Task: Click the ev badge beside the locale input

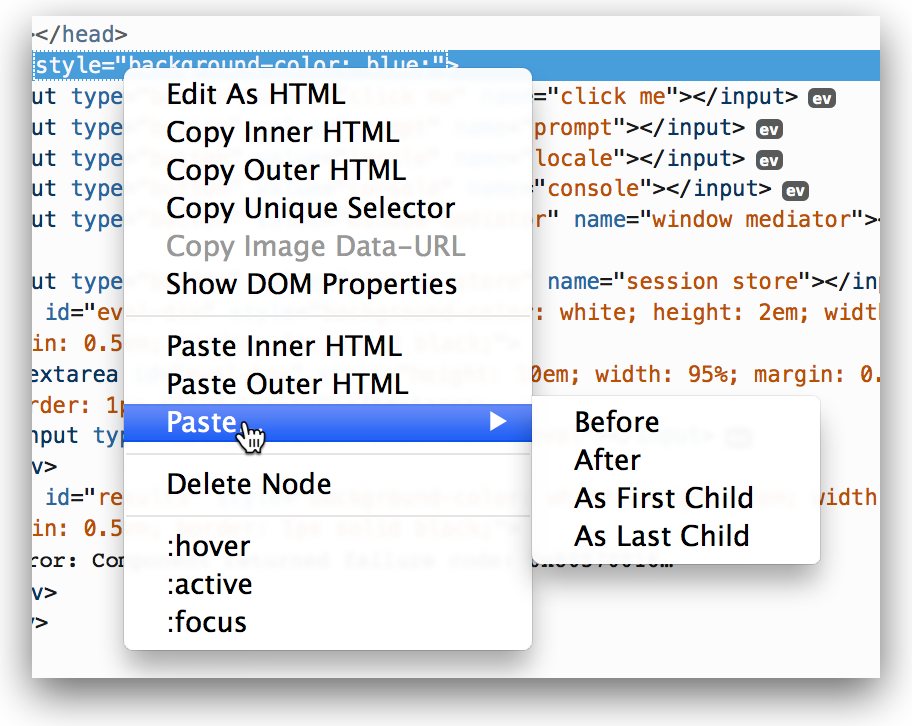Action: click(769, 160)
